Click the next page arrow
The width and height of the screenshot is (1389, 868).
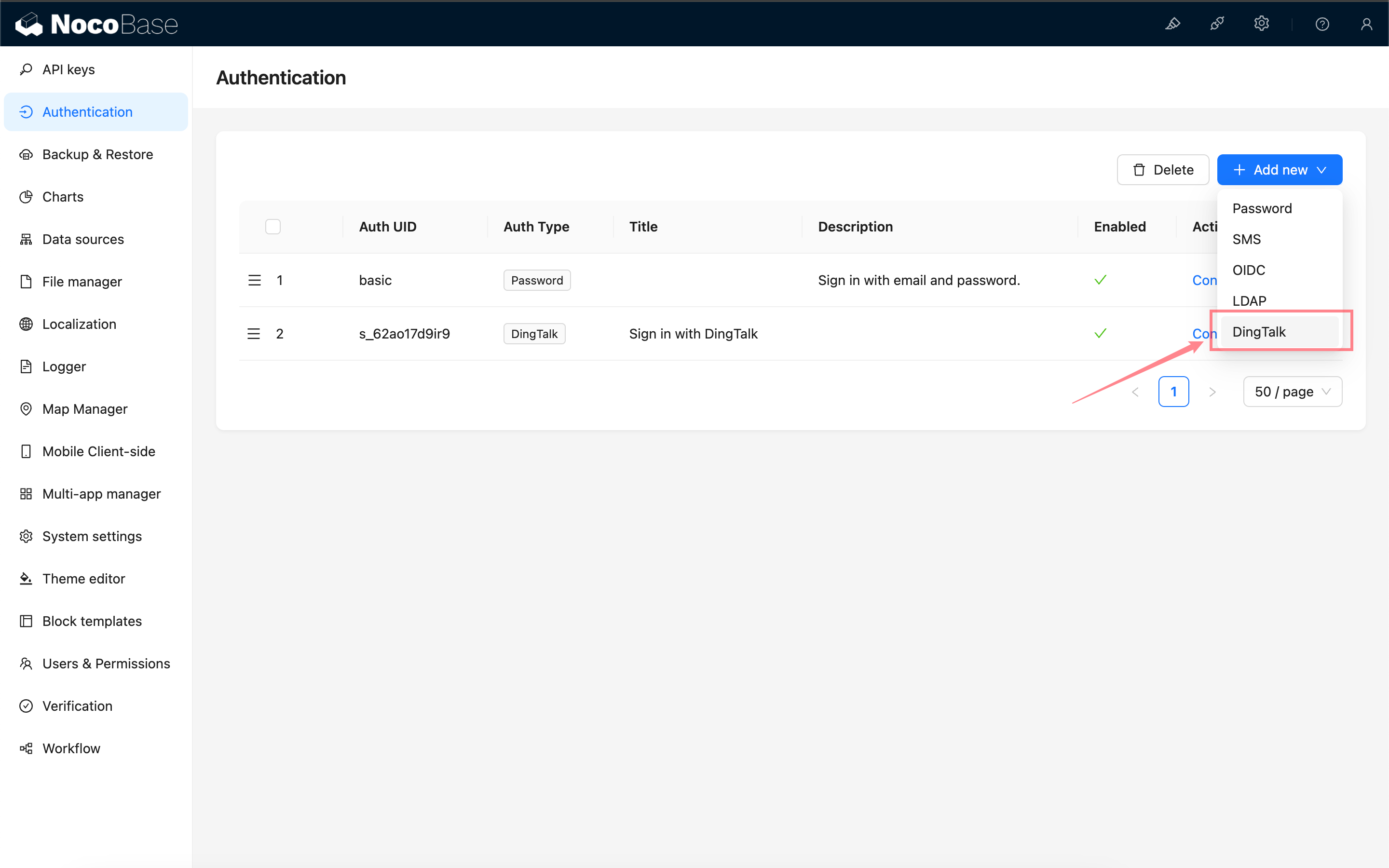point(1212,392)
